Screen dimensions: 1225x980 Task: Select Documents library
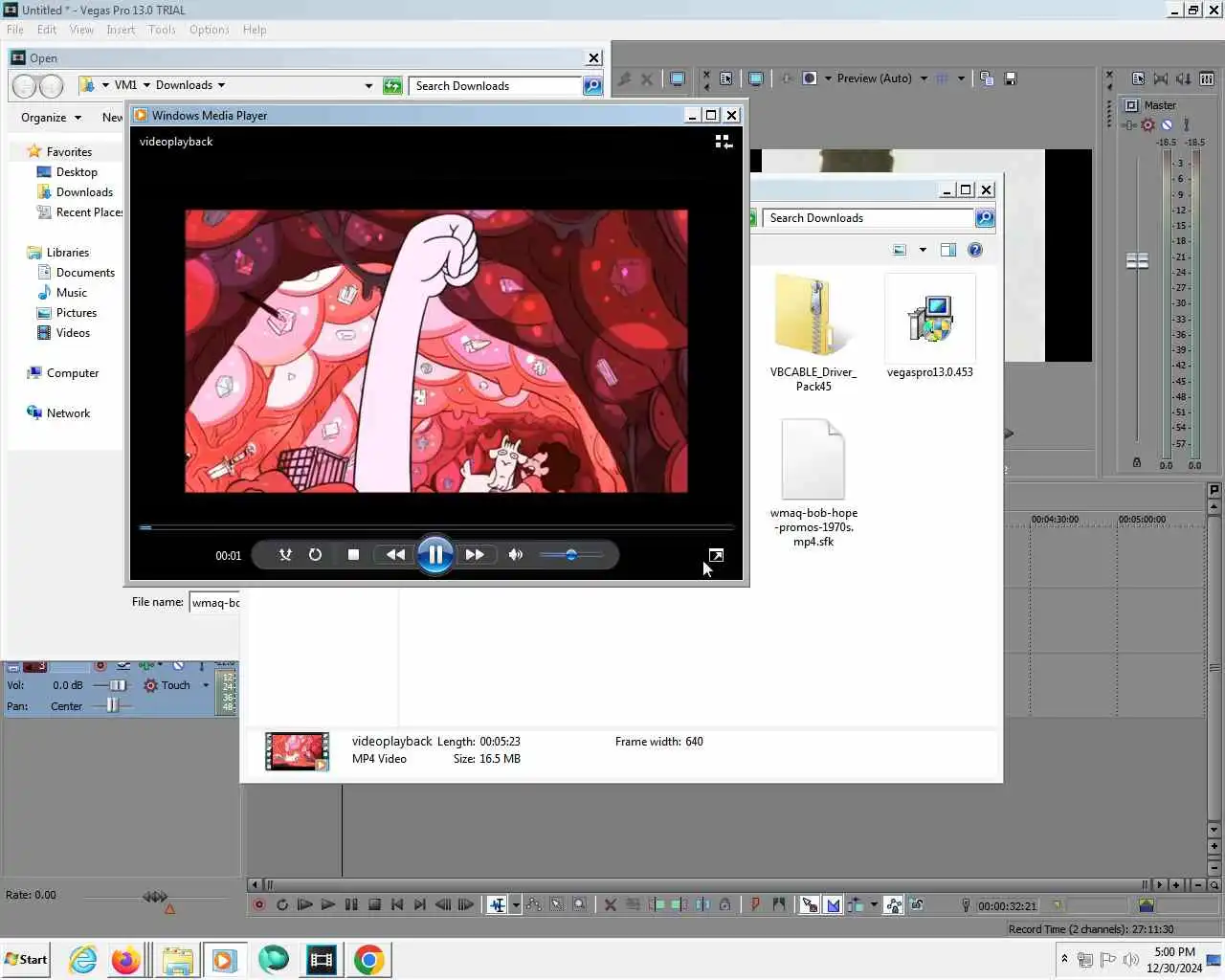(x=85, y=273)
